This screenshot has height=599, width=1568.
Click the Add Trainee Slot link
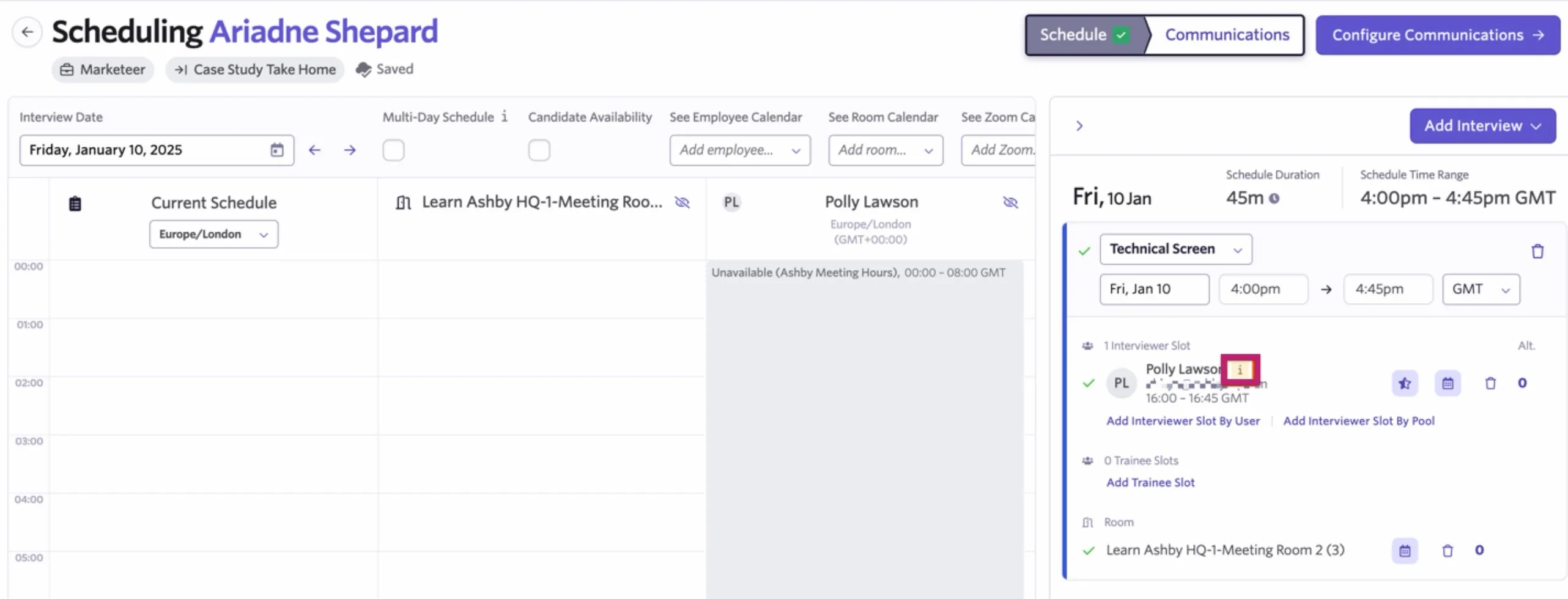pos(1150,482)
